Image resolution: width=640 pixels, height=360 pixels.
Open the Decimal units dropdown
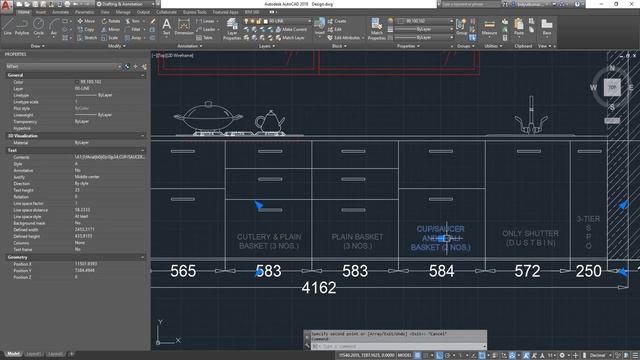point(600,356)
